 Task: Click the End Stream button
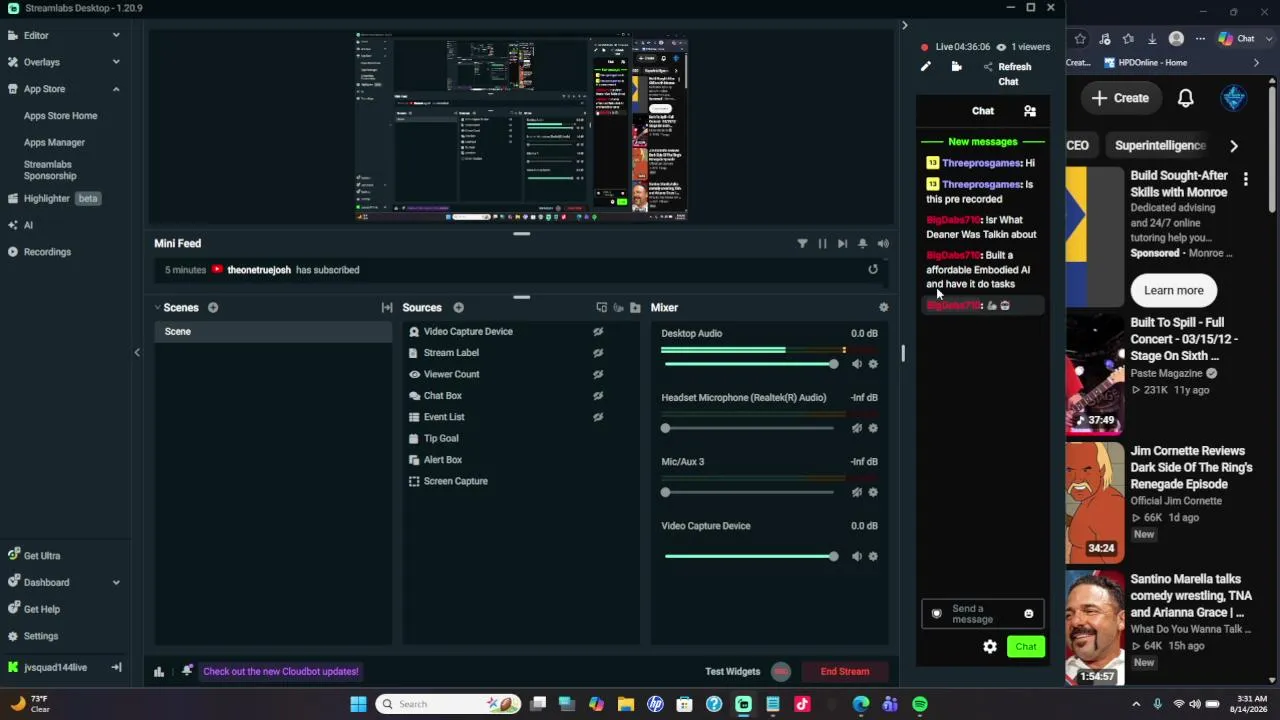tap(845, 671)
